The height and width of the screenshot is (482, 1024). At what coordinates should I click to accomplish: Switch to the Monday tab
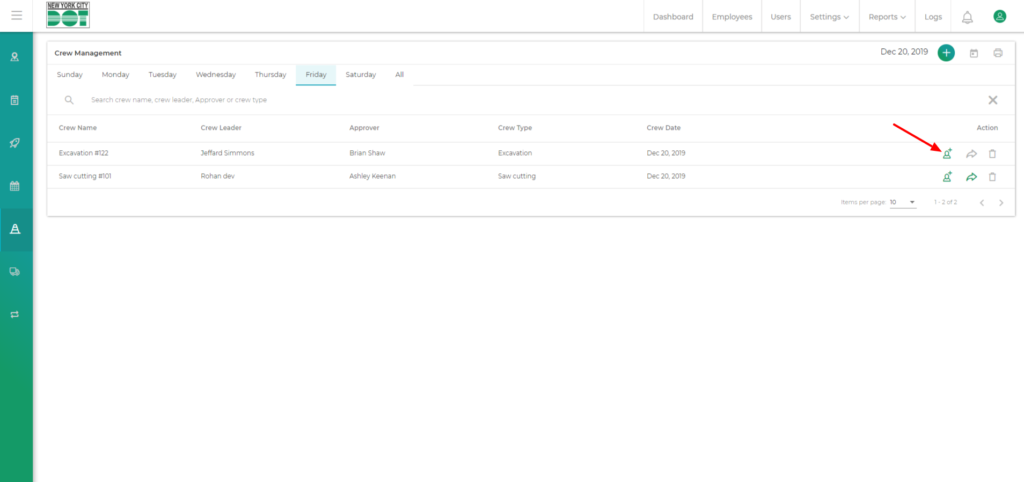115,75
